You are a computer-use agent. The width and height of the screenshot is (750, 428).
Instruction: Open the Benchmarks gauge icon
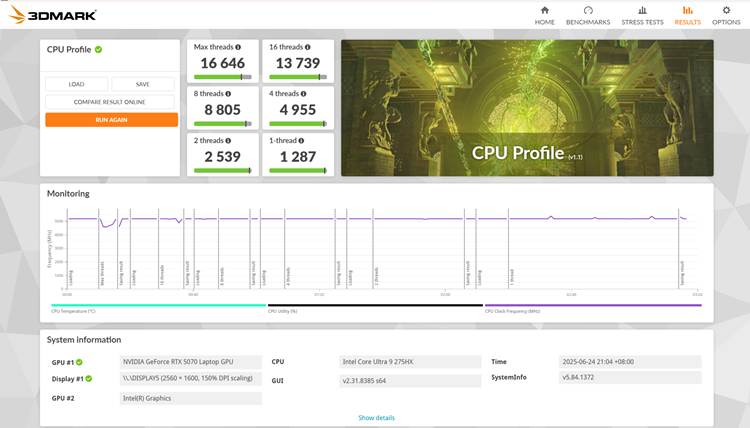[x=588, y=10]
